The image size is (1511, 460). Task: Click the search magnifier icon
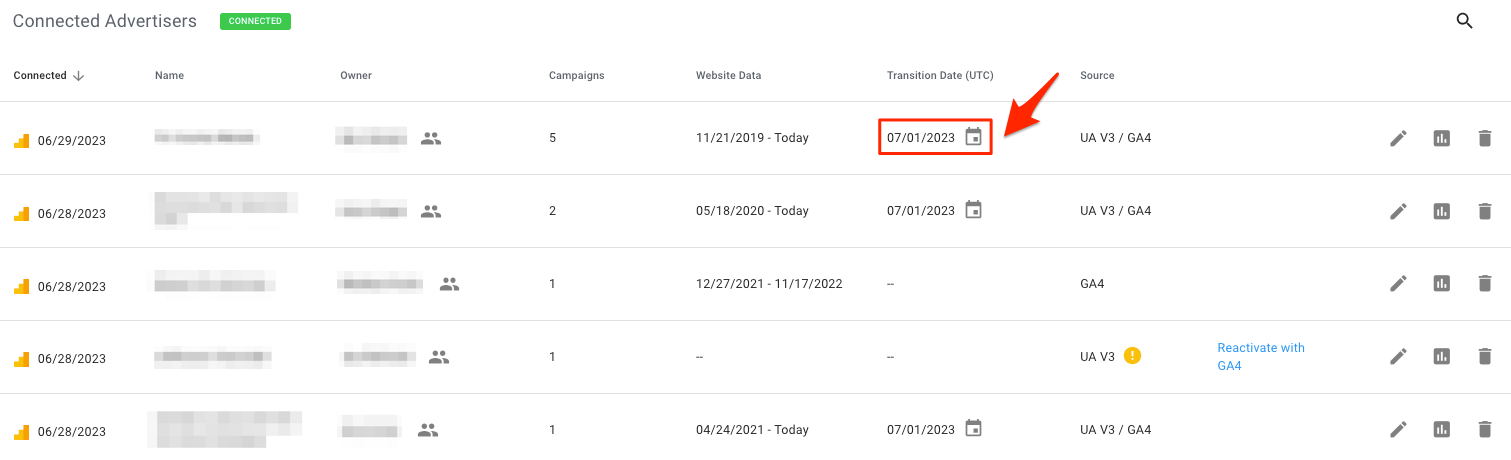pos(1464,21)
